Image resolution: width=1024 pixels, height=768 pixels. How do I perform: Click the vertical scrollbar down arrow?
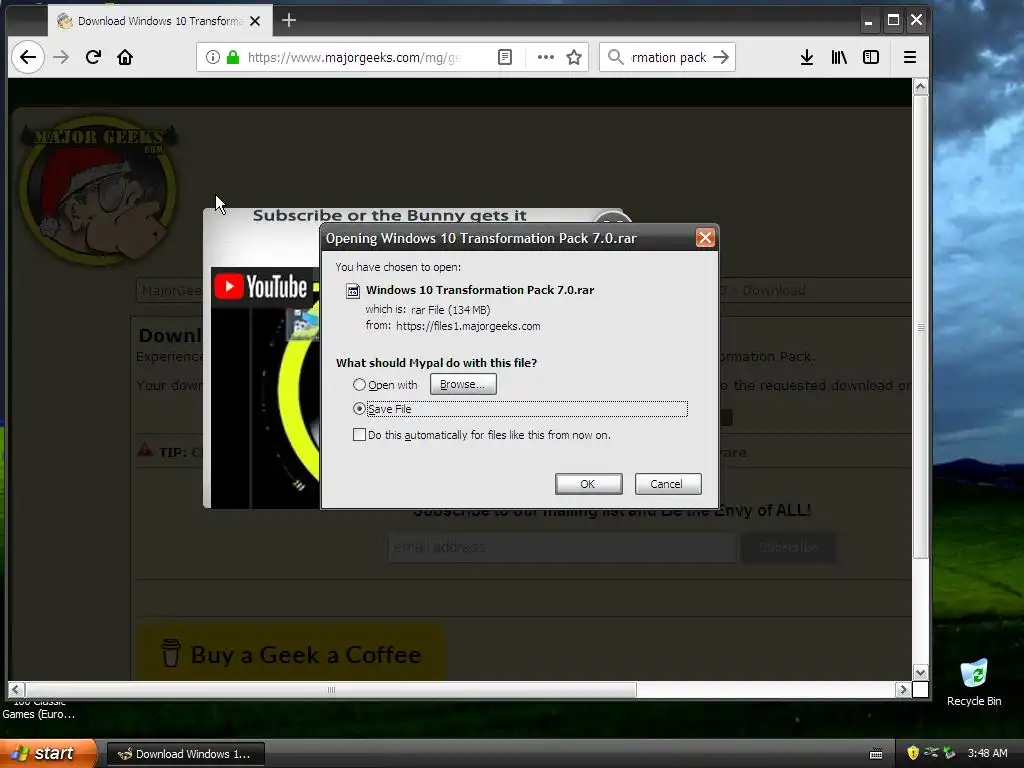coord(920,673)
